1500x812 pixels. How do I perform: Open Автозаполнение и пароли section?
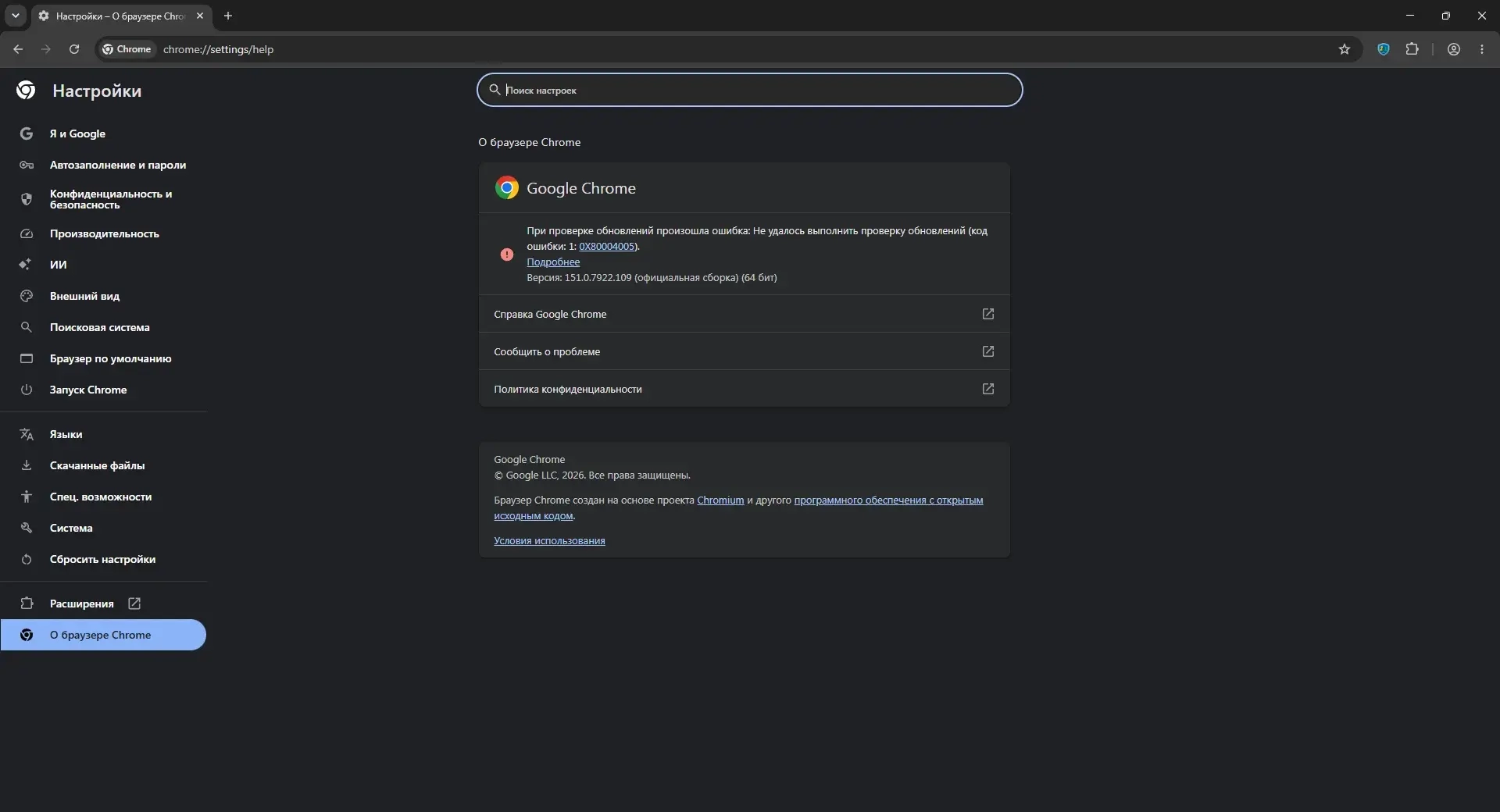click(104, 165)
